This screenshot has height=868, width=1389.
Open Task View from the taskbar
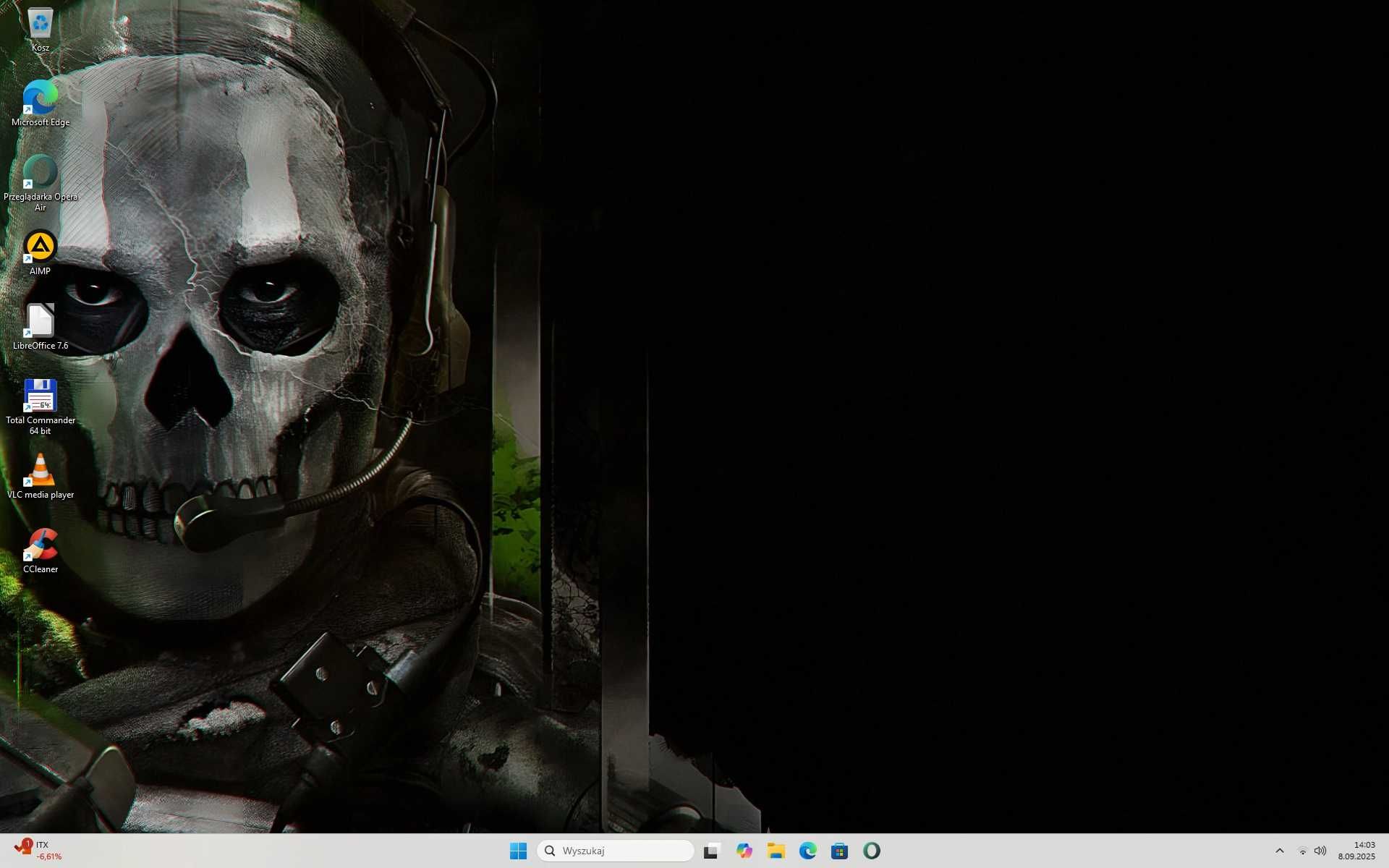point(713,851)
